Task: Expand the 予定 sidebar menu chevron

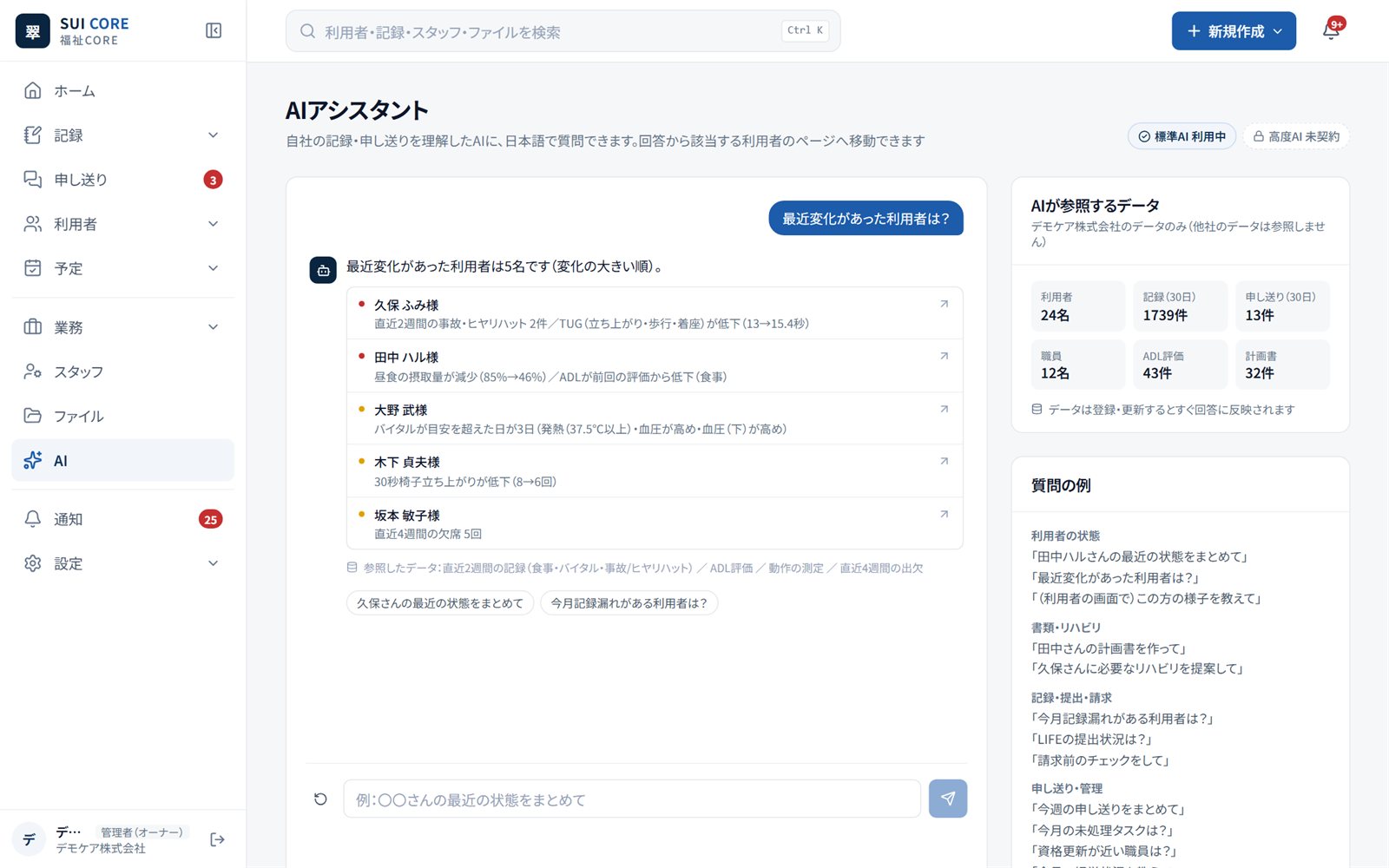Action: coord(214,268)
